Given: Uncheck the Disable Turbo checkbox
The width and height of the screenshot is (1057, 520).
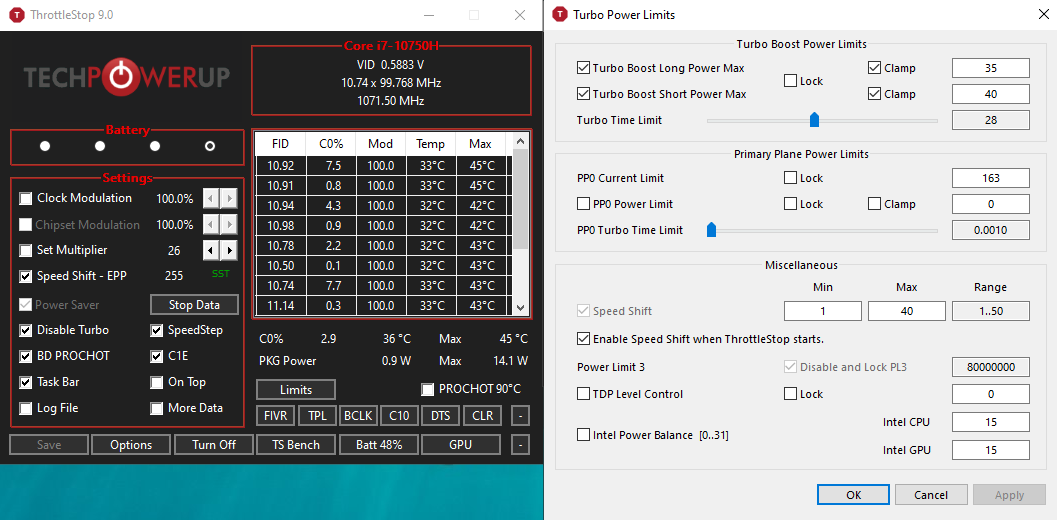Looking at the screenshot, I should tap(26, 330).
